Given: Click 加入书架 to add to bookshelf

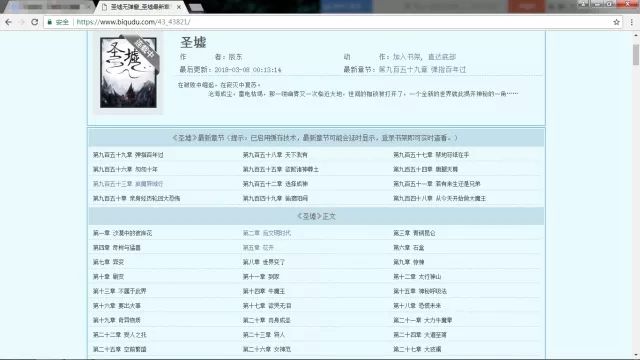Looking at the screenshot, I should 406,57.
